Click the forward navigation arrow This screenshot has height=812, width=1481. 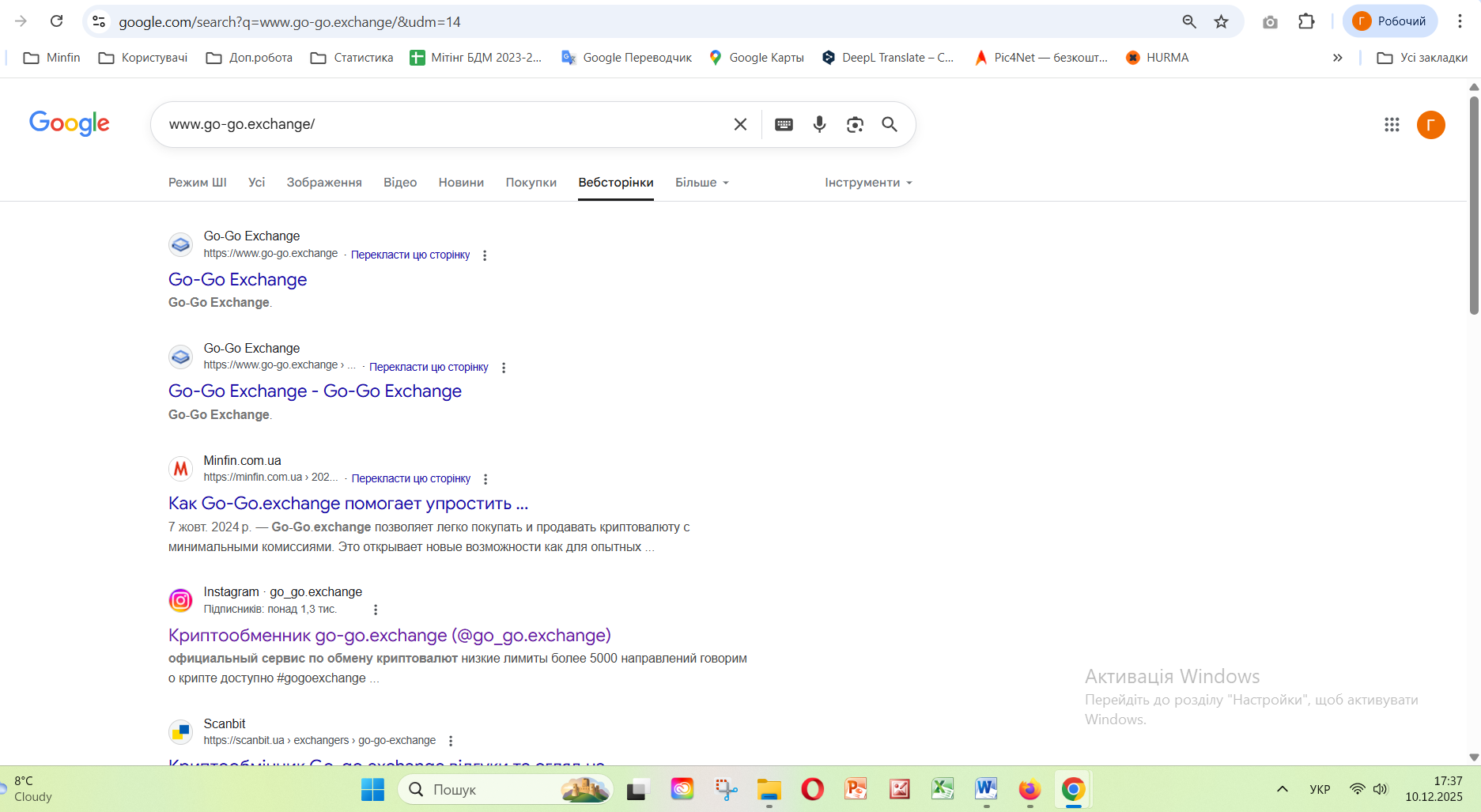(x=21, y=21)
